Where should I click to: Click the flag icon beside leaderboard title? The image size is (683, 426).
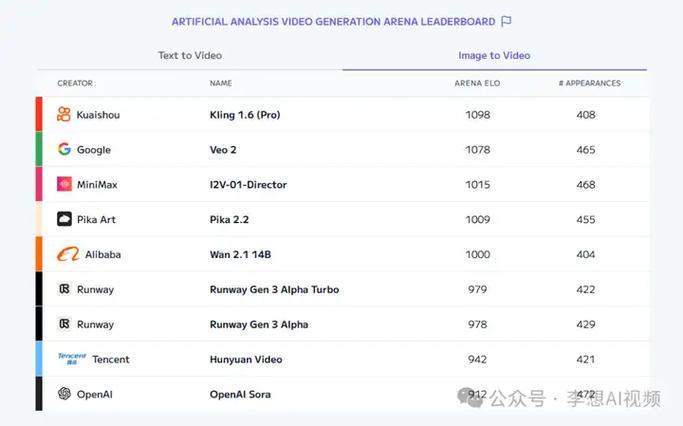pyautogui.click(x=506, y=21)
